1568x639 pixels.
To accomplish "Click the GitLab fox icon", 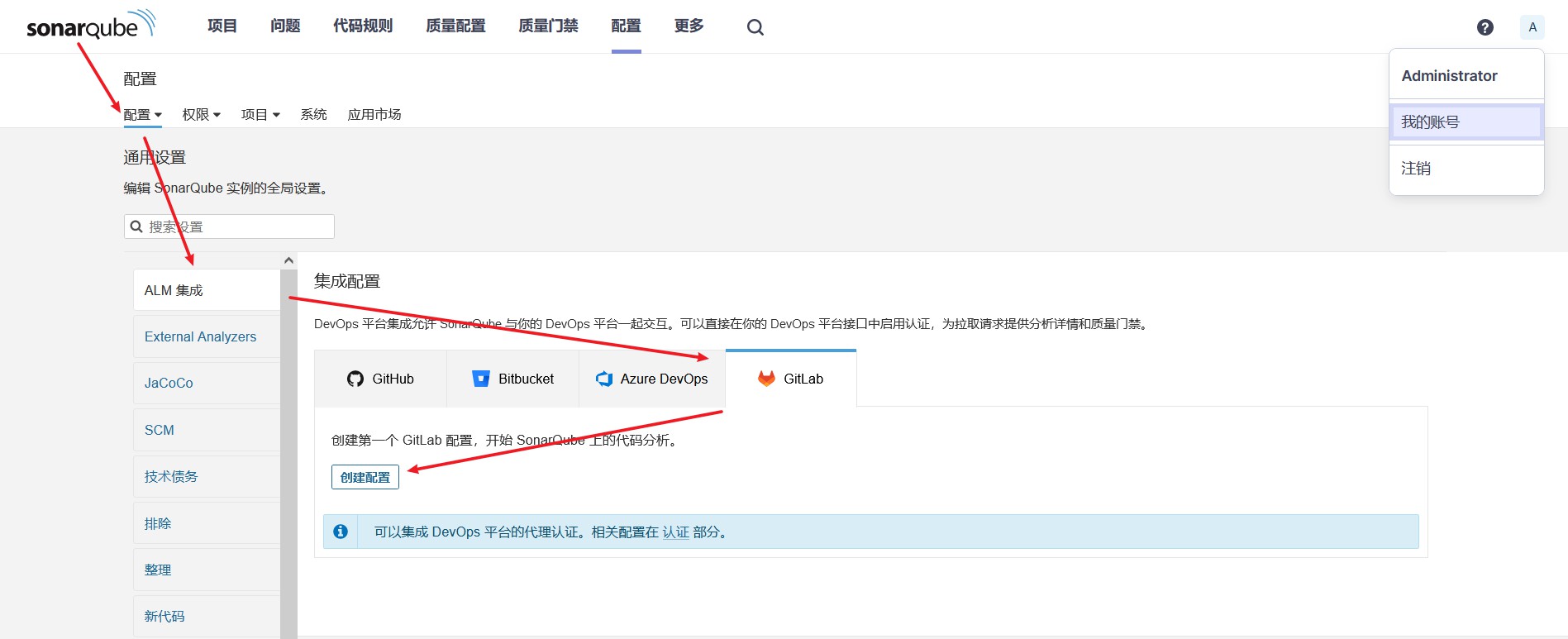I will click(766, 379).
